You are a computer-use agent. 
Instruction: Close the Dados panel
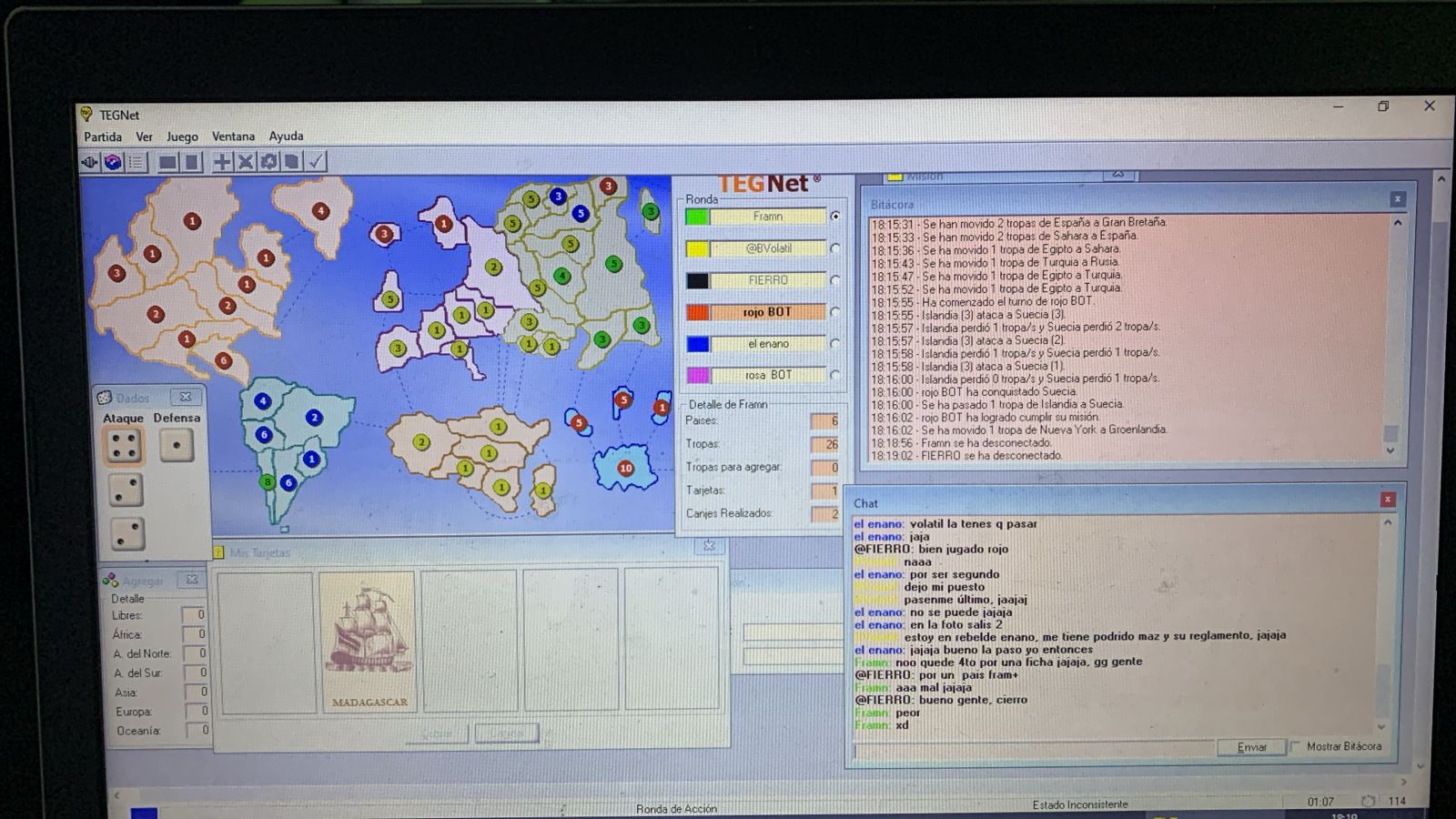(186, 398)
